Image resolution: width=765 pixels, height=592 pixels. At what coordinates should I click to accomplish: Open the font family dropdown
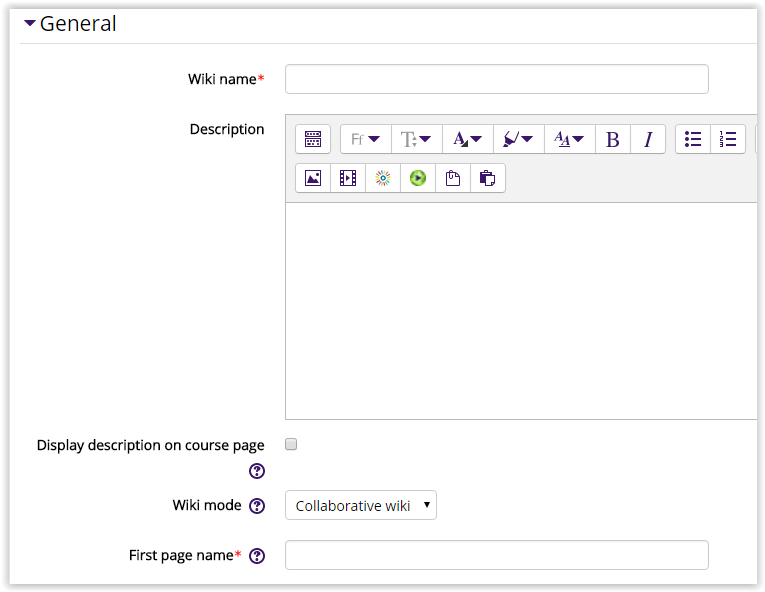[x=366, y=139]
